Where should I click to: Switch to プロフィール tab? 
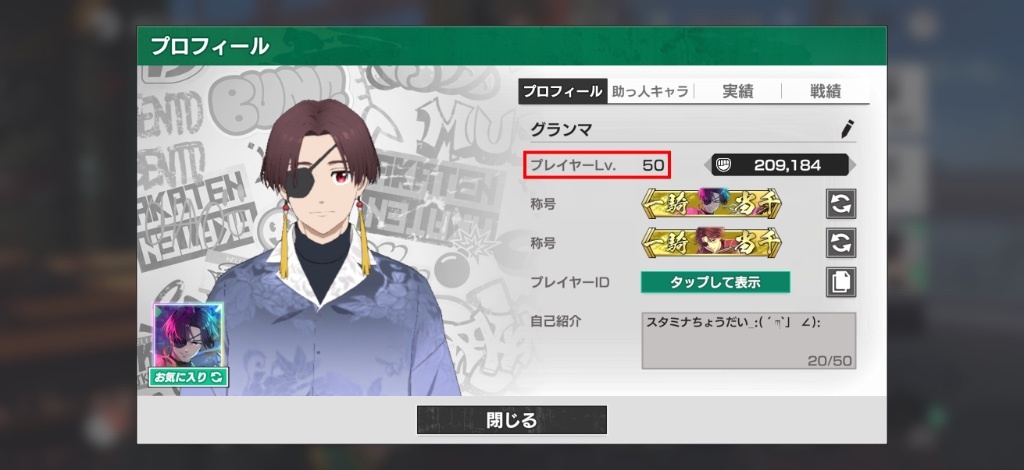[563, 91]
